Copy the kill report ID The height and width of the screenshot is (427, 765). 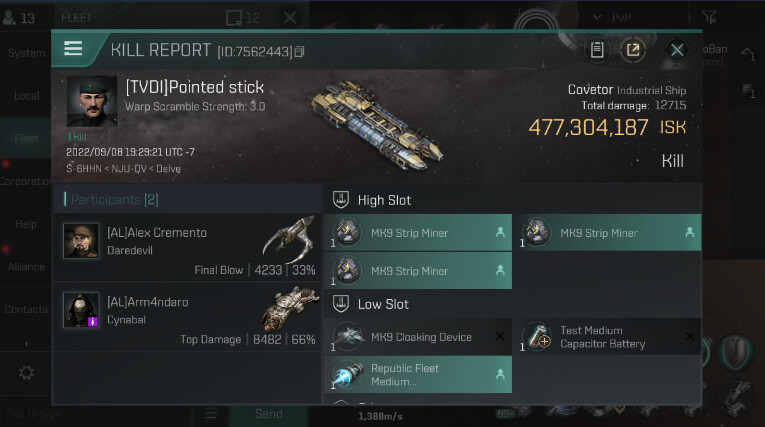pyautogui.click(x=299, y=51)
